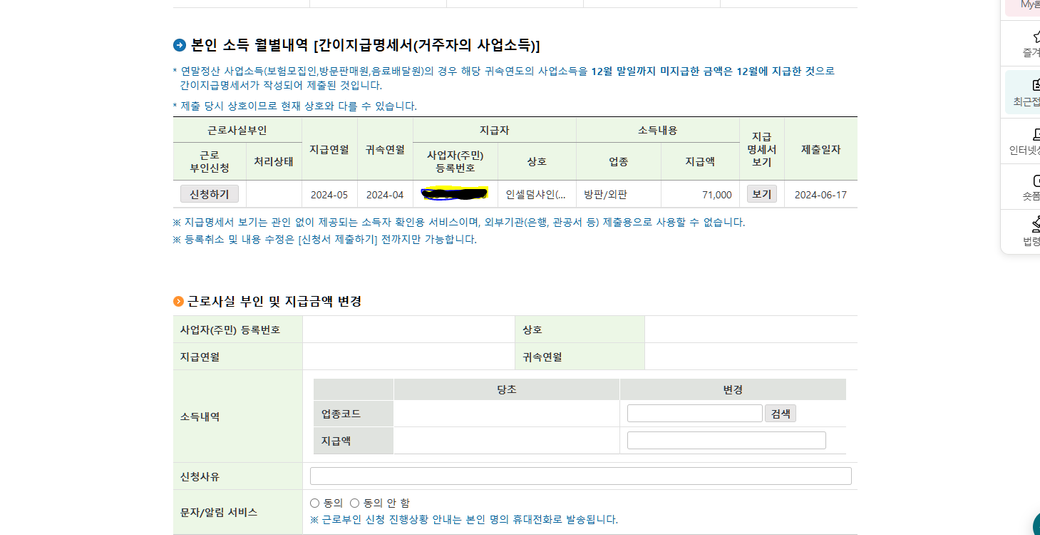The width and height of the screenshot is (1040, 535).
Task: Click 검색 button next to 업종코드 field
Action: [780, 413]
